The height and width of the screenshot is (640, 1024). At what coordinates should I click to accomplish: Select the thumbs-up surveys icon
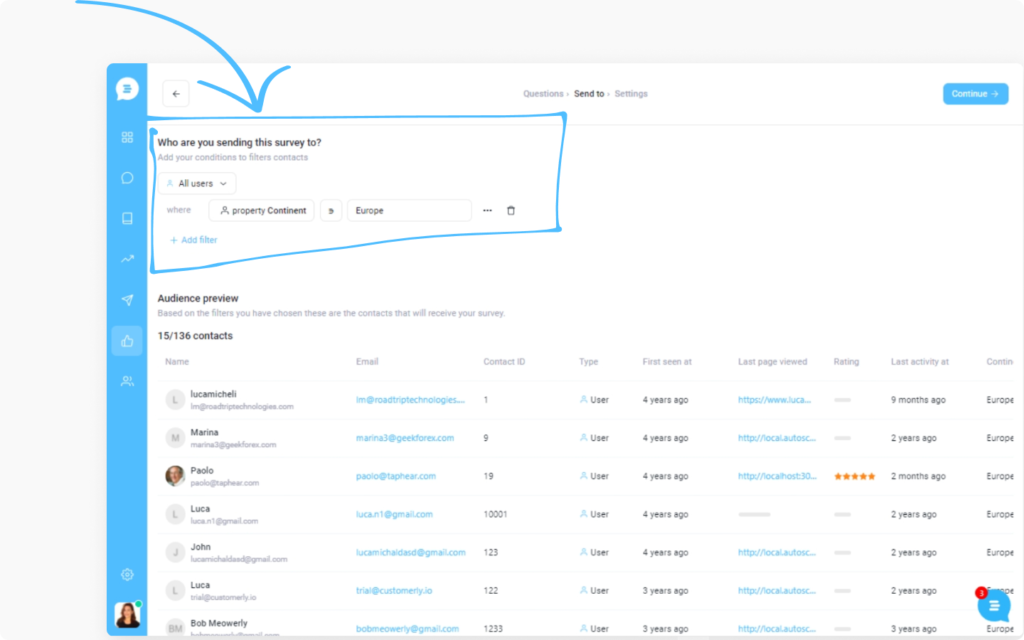click(x=127, y=341)
